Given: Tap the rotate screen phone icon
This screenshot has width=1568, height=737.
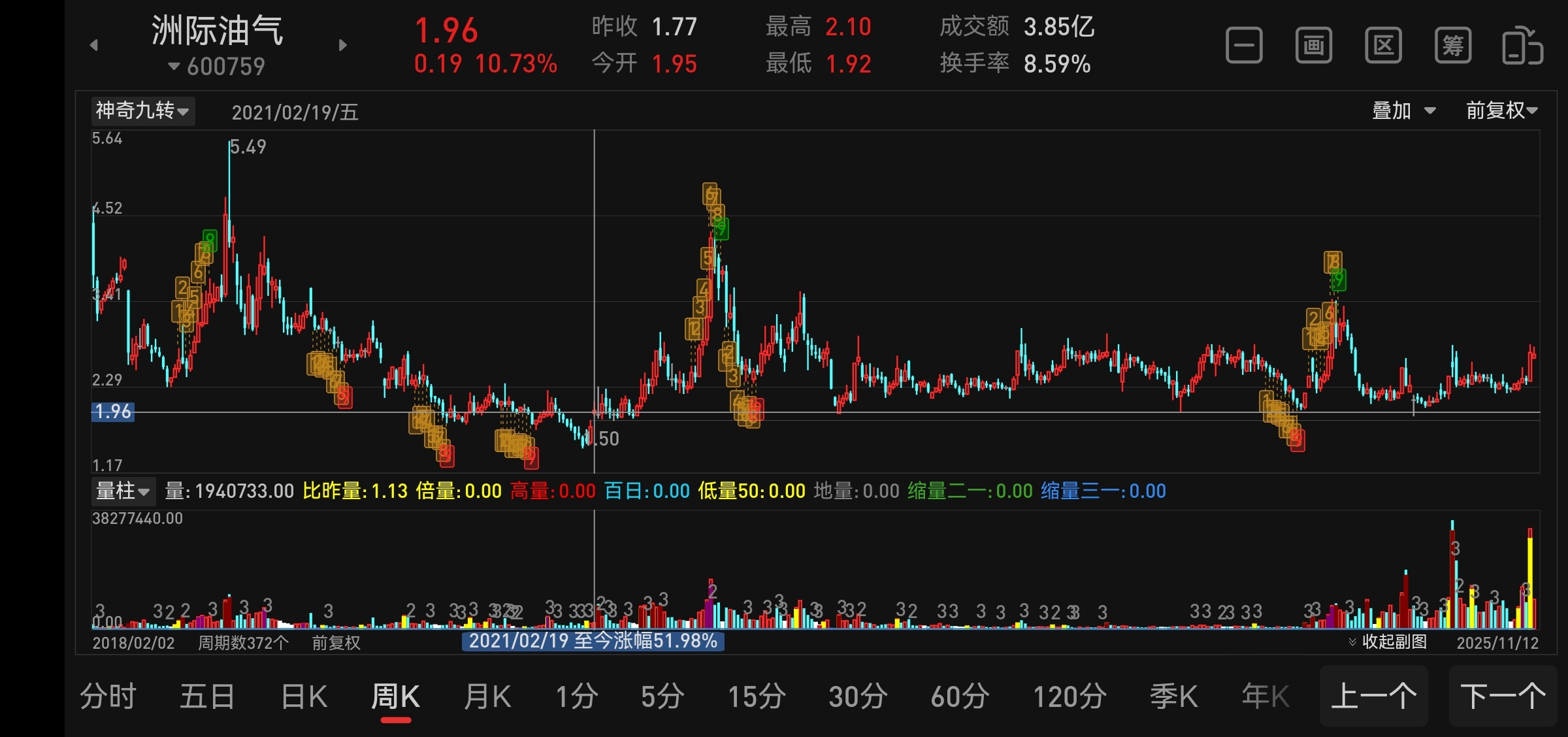Looking at the screenshot, I should pyautogui.click(x=1522, y=46).
